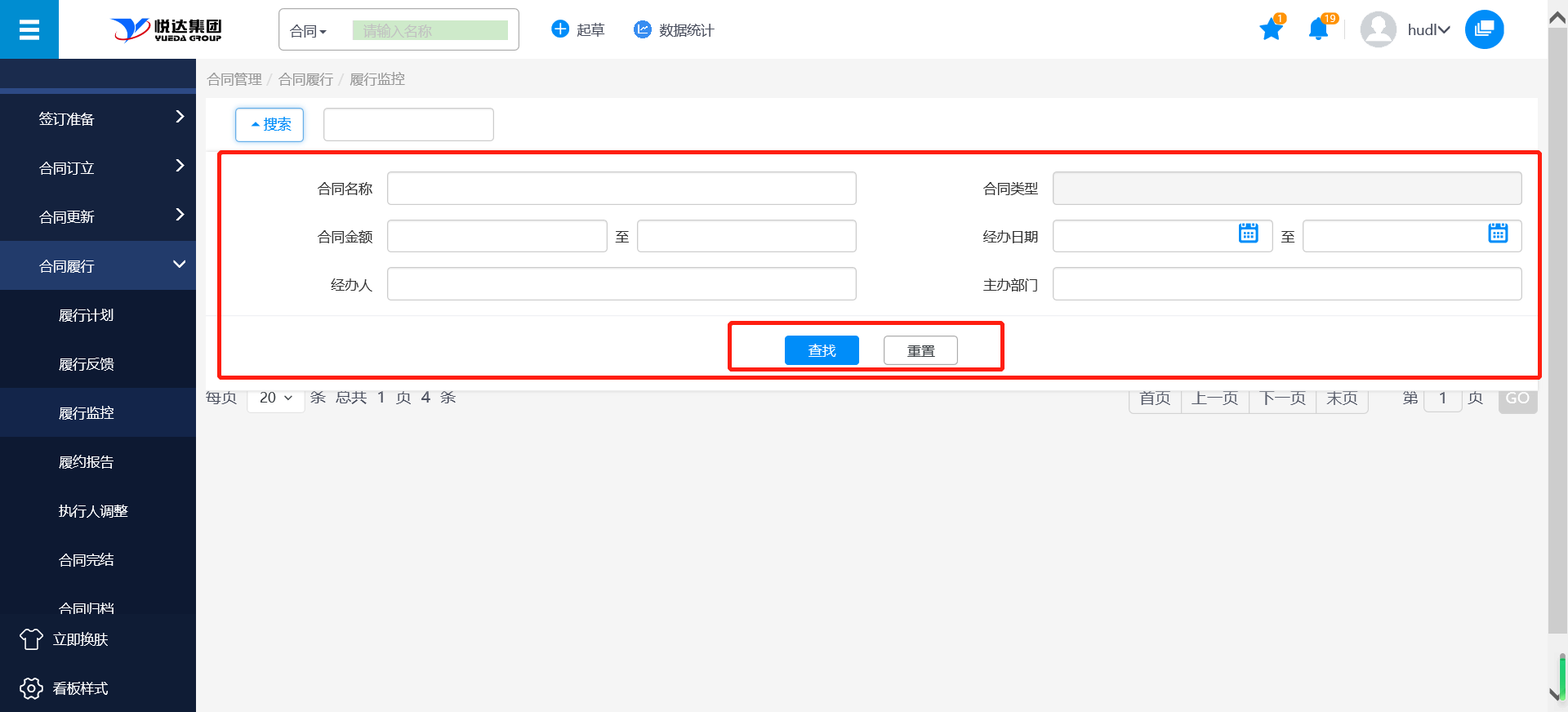Open the 看板样式 gear settings
This screenshot has height=712, width=1568.
point(31,688)
